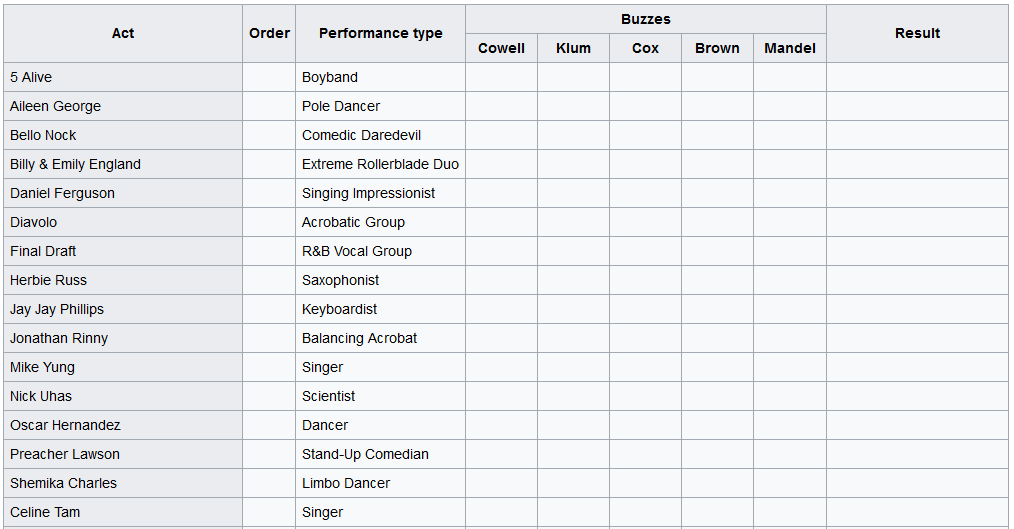1014x529 pixels.
Task: Click the Diavolo act name
Action: (x=34, y=222)
